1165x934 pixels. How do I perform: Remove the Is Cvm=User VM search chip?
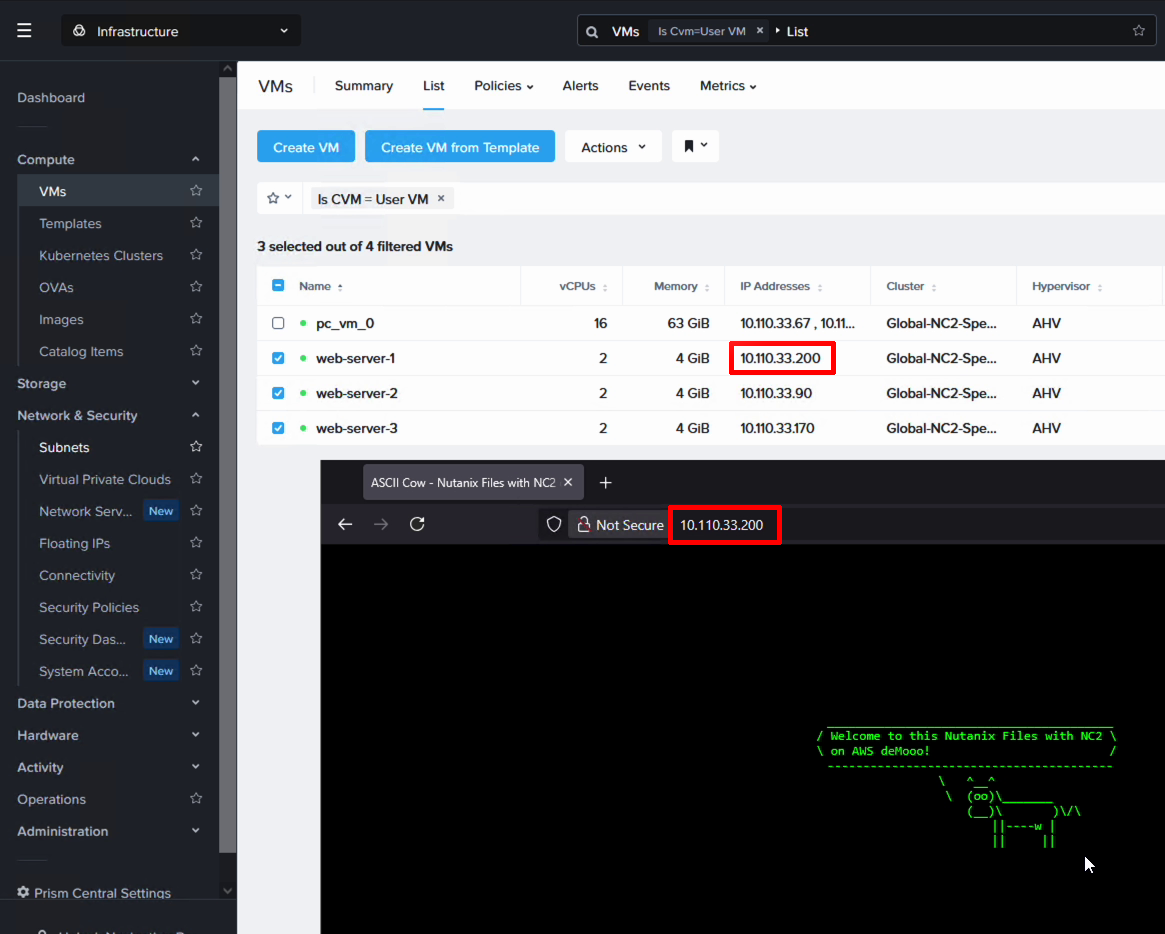click(759, 30)
